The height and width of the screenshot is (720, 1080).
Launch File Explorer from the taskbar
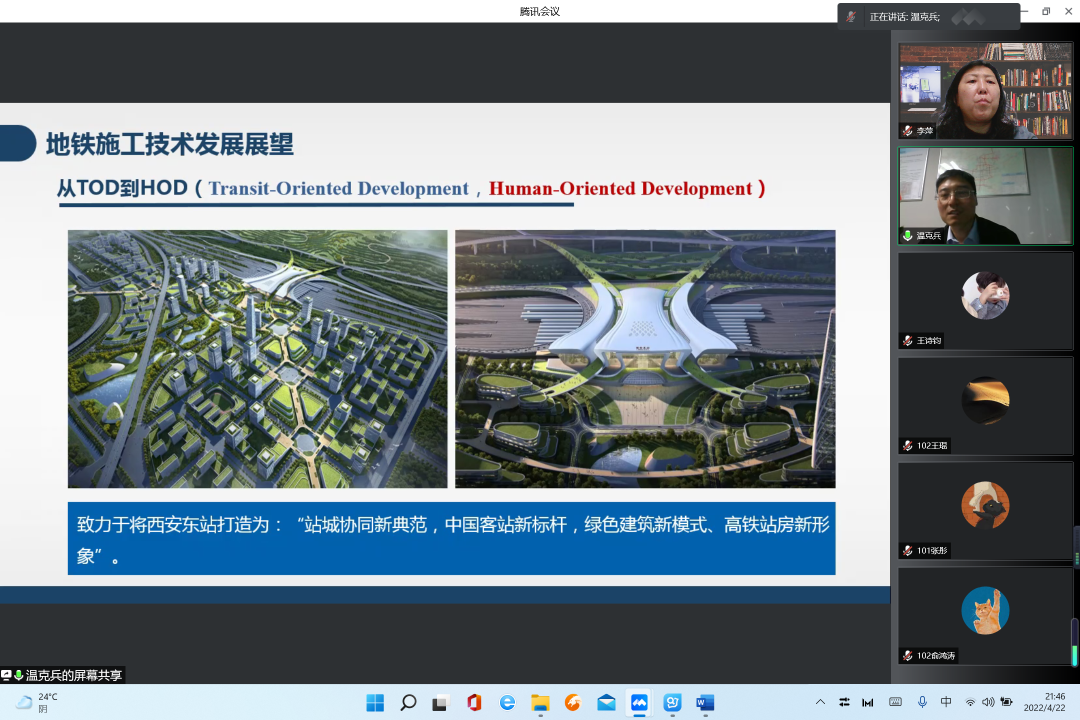pyautogui.click(x=540, y=702)
